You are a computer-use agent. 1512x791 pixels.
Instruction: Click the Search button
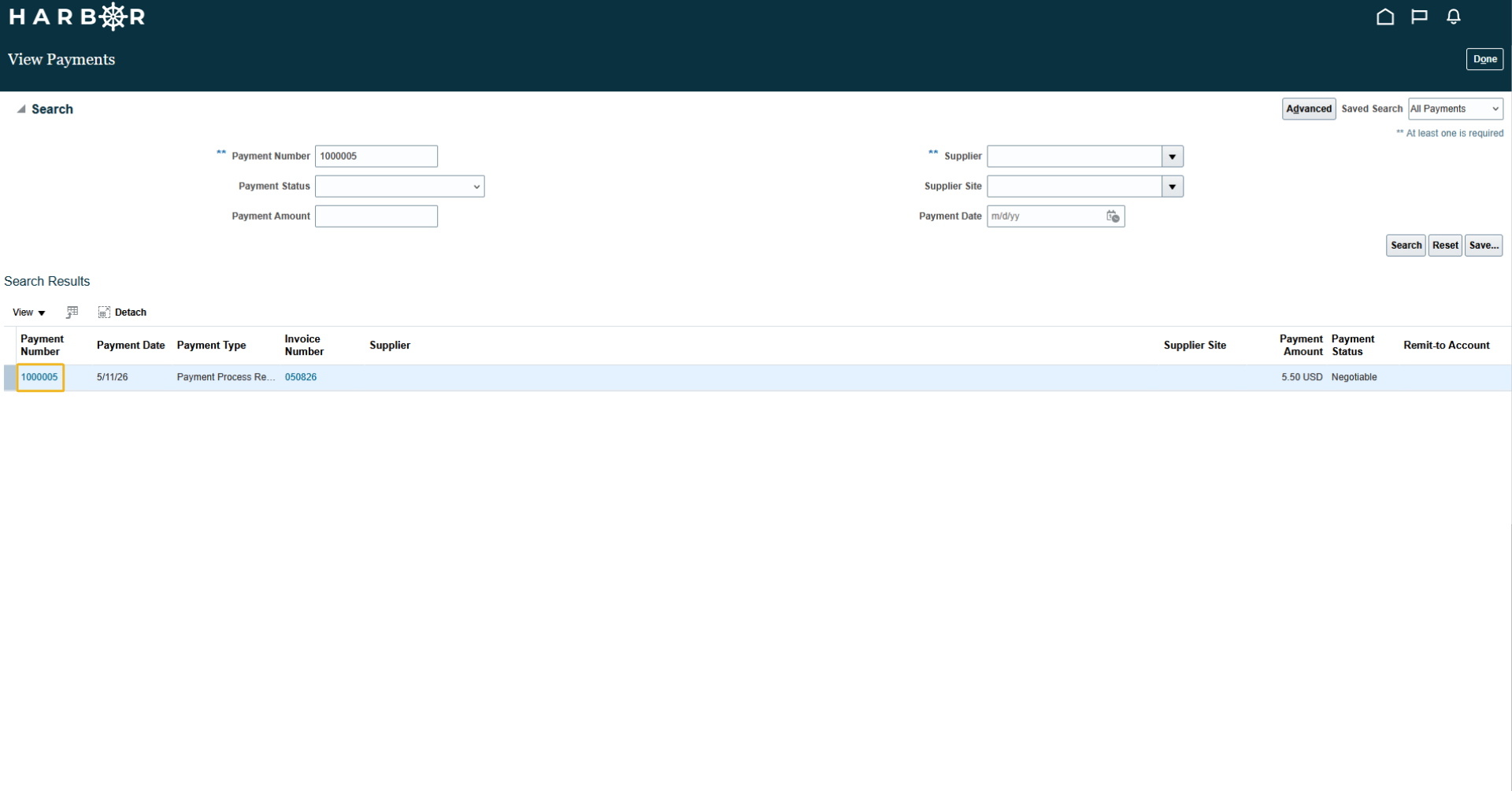[1406, 246]
